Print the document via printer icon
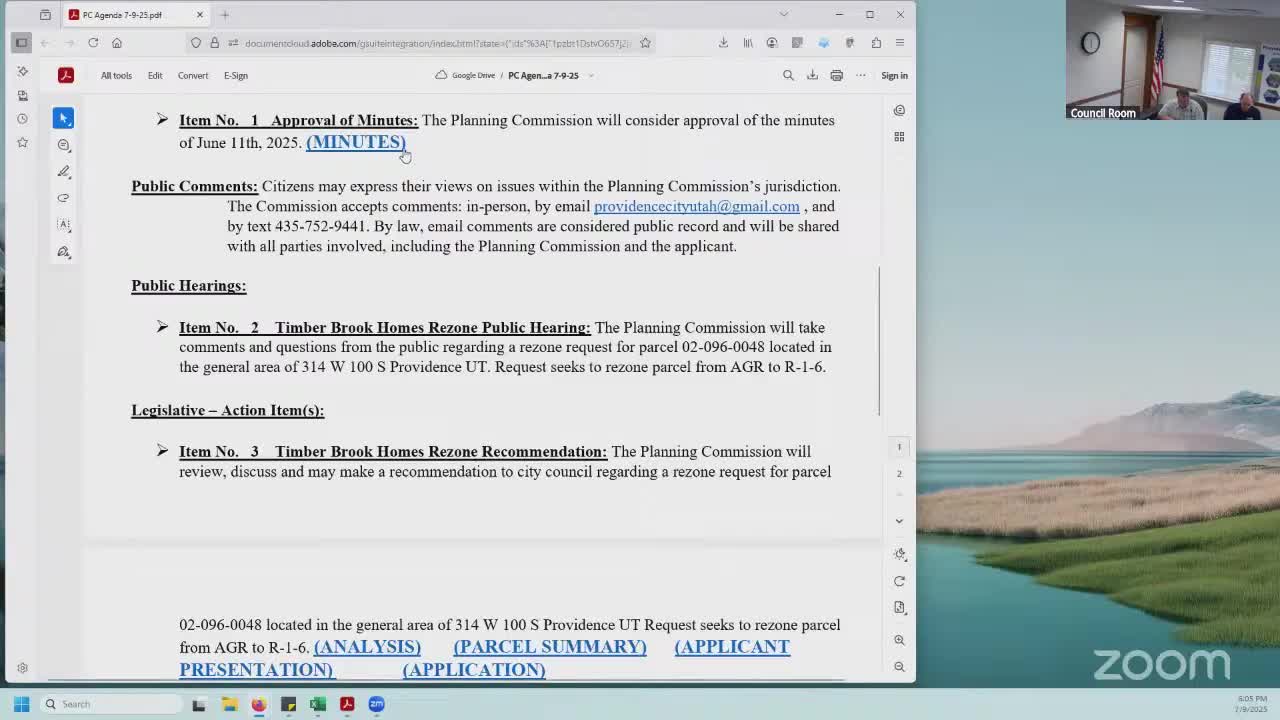Viewport: 1280px width, 720px height. 836,75
